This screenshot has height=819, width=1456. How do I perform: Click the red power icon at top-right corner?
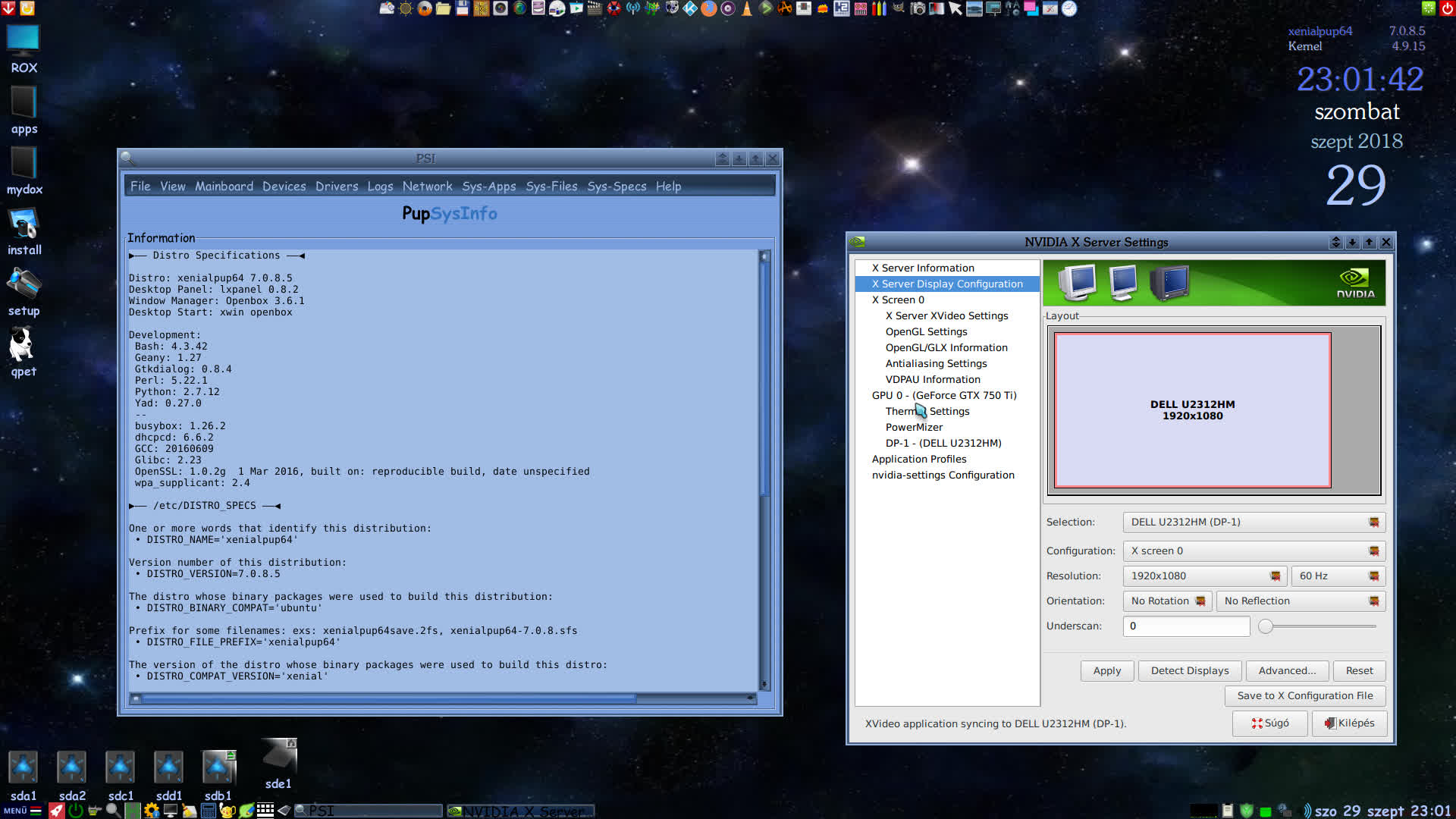pos(1447,8)
